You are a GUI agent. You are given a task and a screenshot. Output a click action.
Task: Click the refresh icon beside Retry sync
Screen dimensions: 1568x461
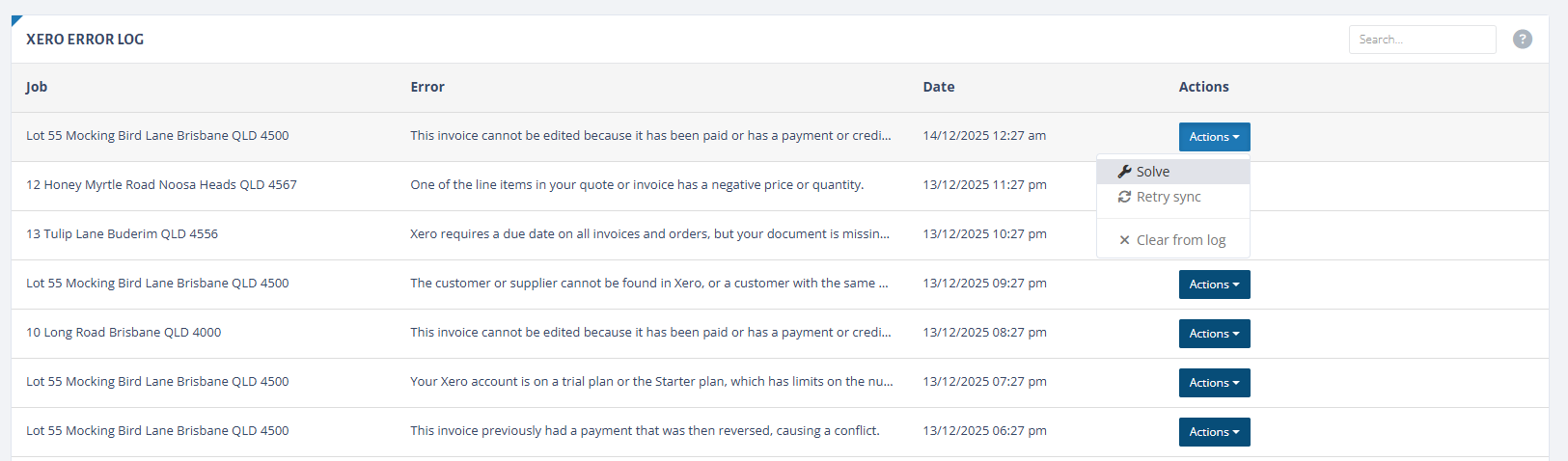1124,197
